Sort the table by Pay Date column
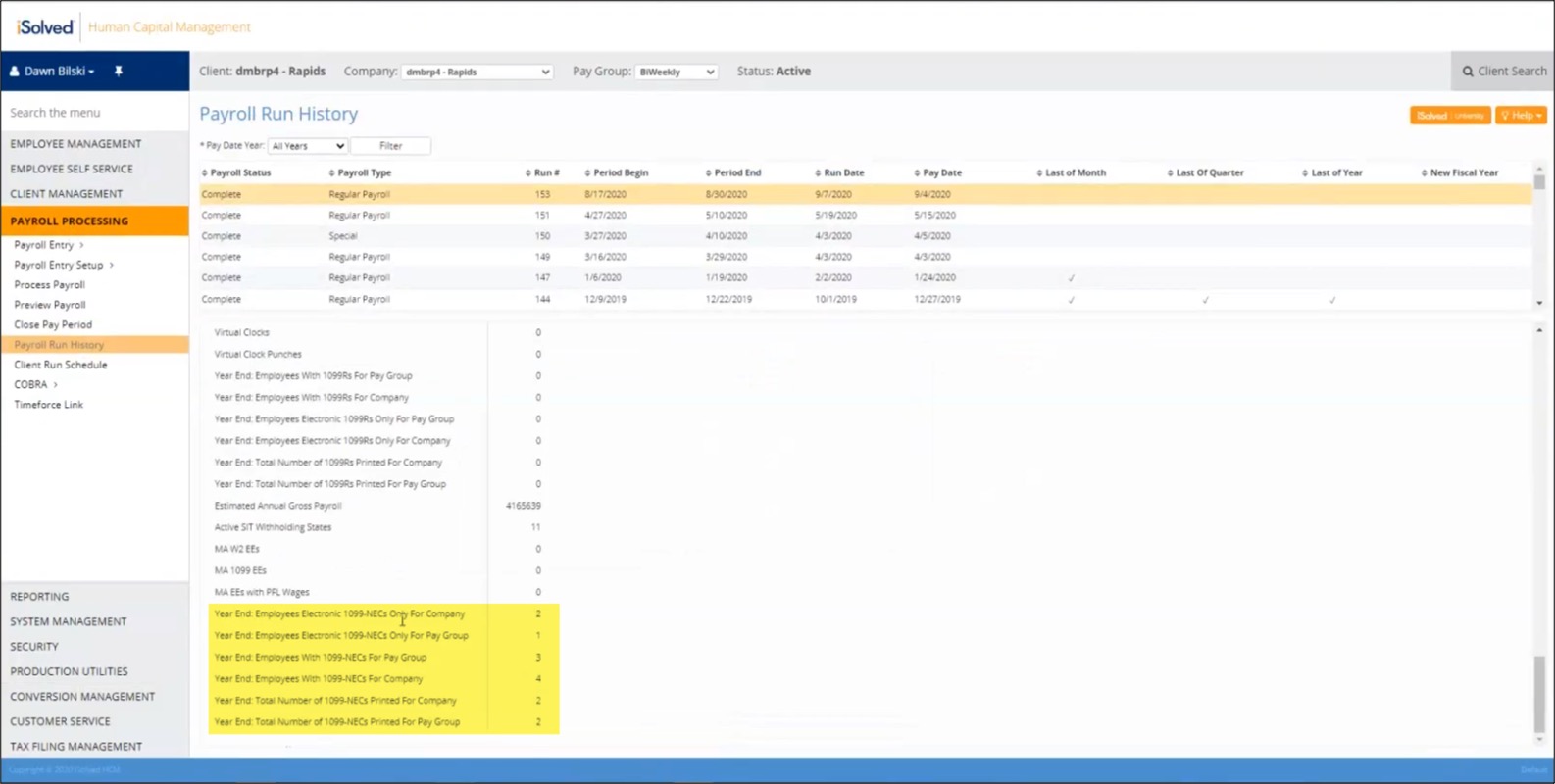 click(941, 172)
